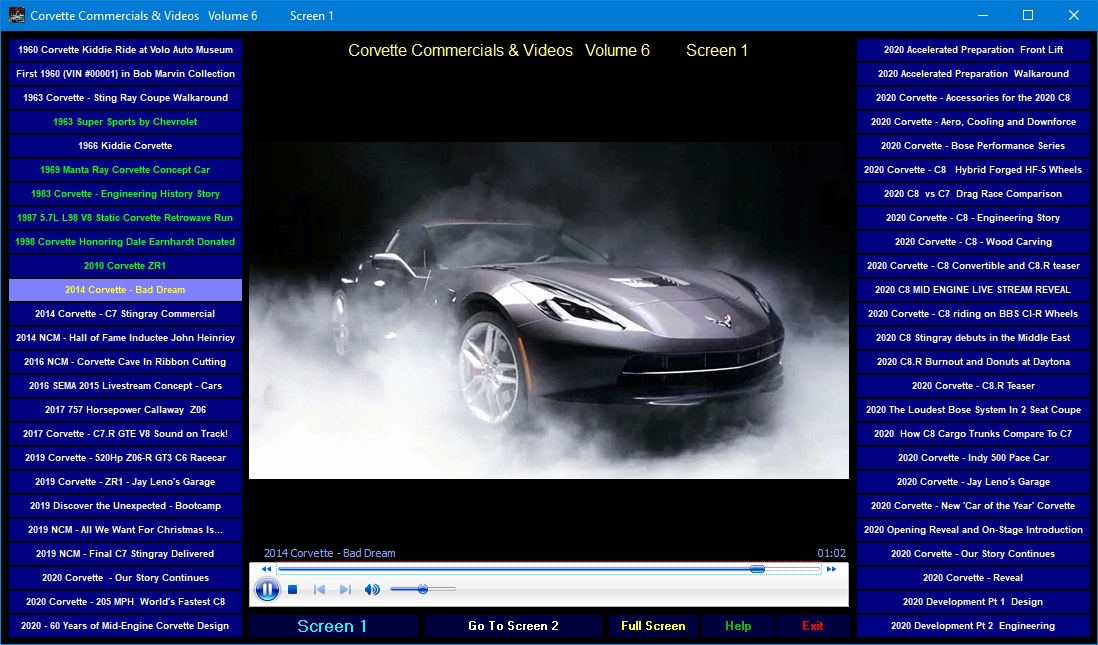Open How C8 Cargo Trunks Compare To C7
The width and height of the screenshot is (1098, 645).
[x=973, y=434]
